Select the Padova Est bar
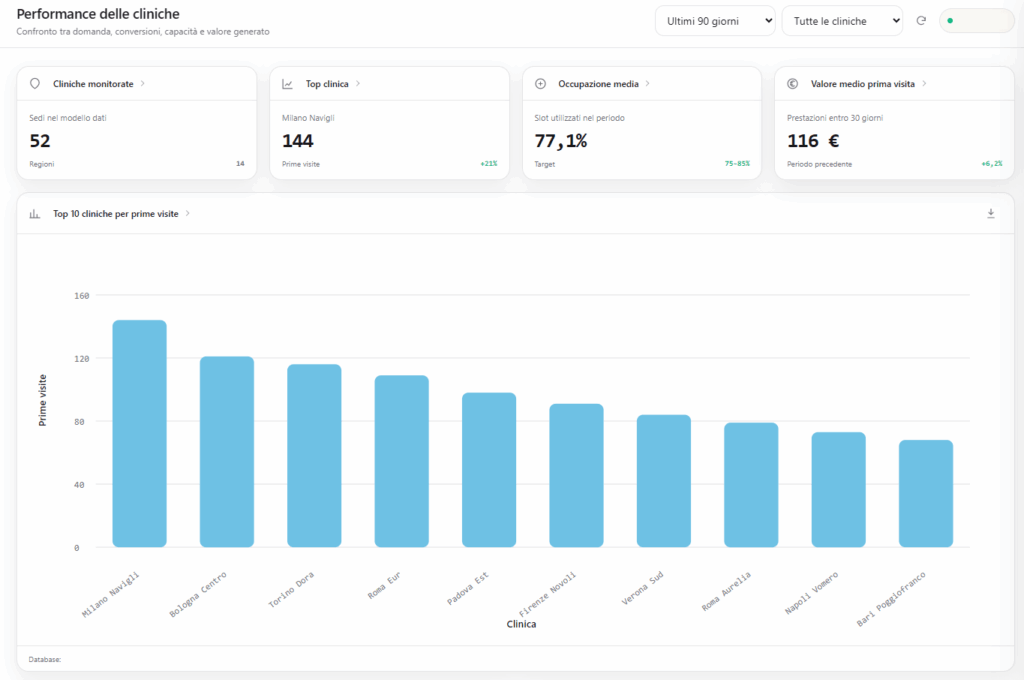The image size is (1024, 680). coord(489,470)
